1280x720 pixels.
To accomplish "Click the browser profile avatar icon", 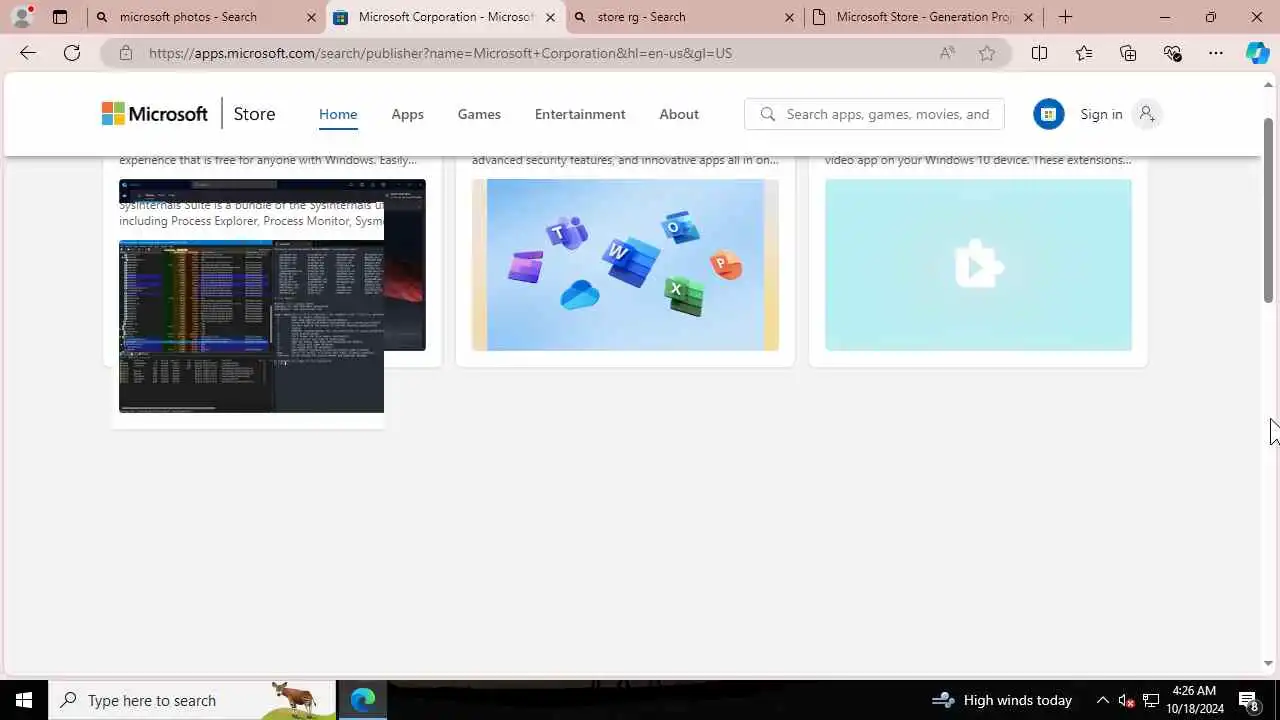I will click(x=22, y=16).
